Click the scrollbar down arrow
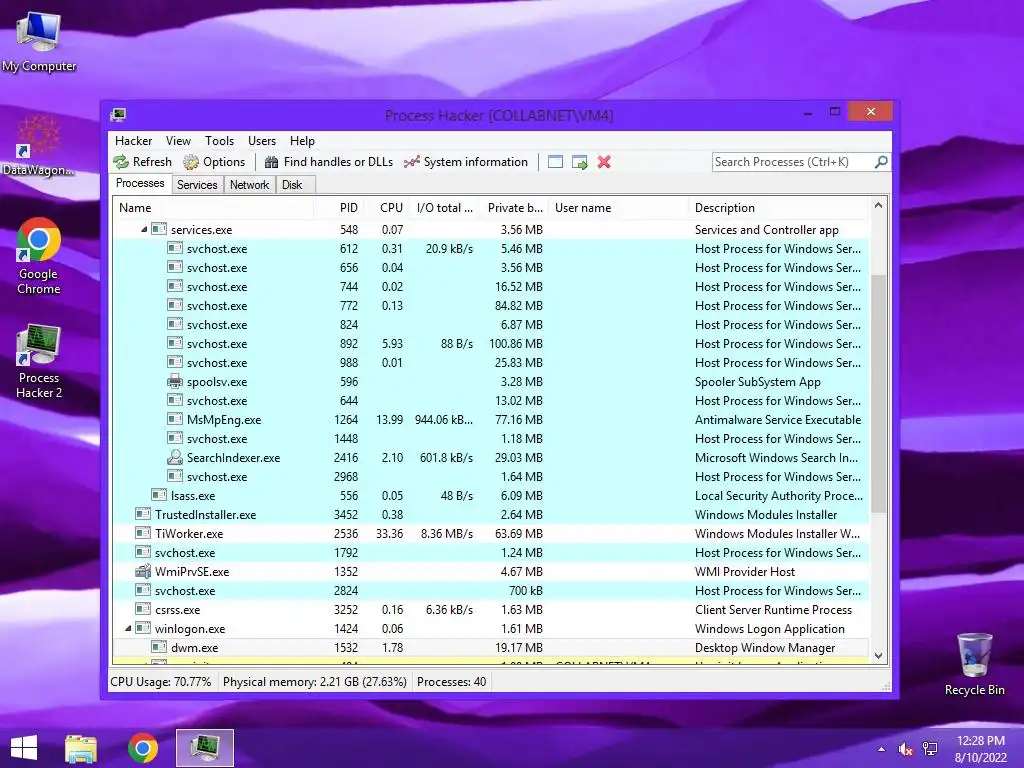 [878, 656]
